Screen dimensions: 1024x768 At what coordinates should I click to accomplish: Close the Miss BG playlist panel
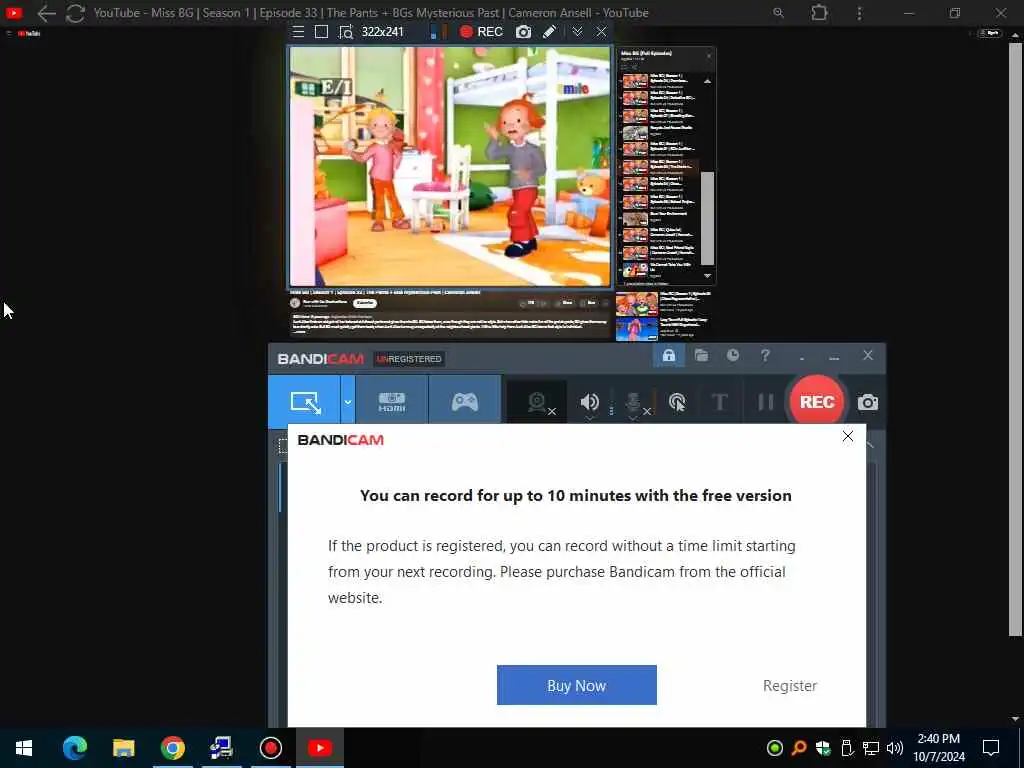pos(709,56)
